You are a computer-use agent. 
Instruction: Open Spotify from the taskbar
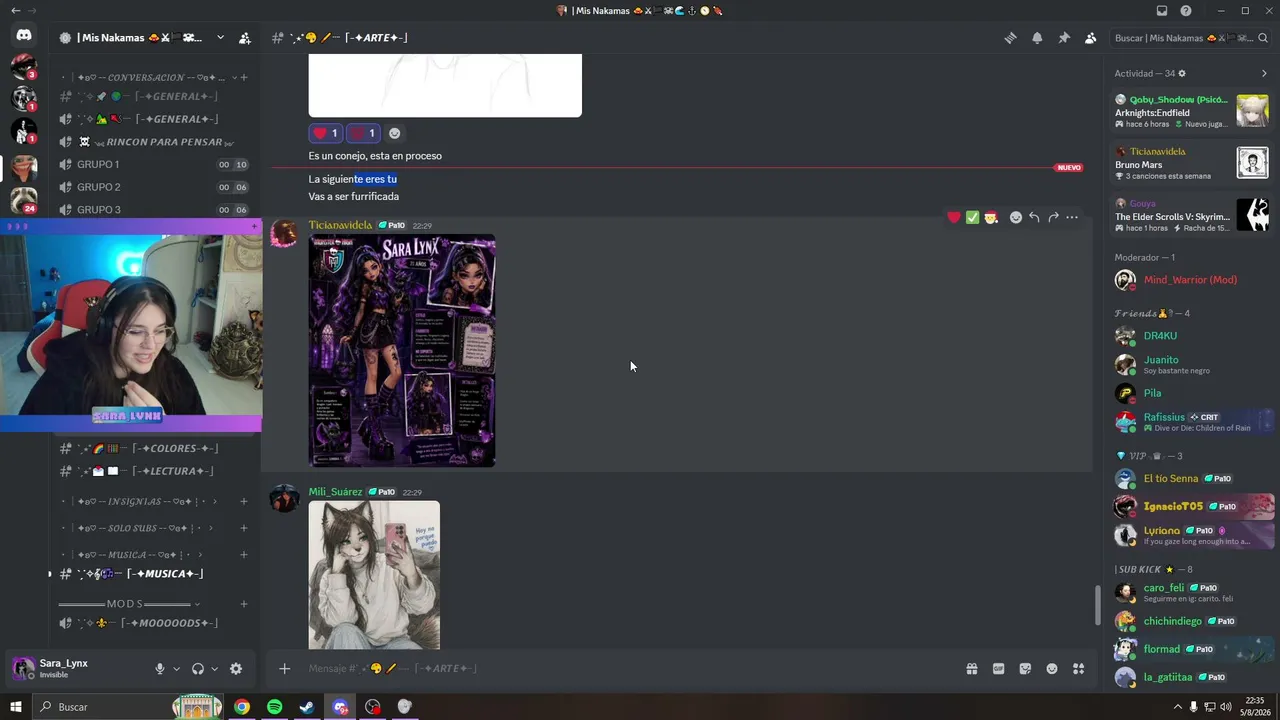pyautogui.click(x=274, y=707)
